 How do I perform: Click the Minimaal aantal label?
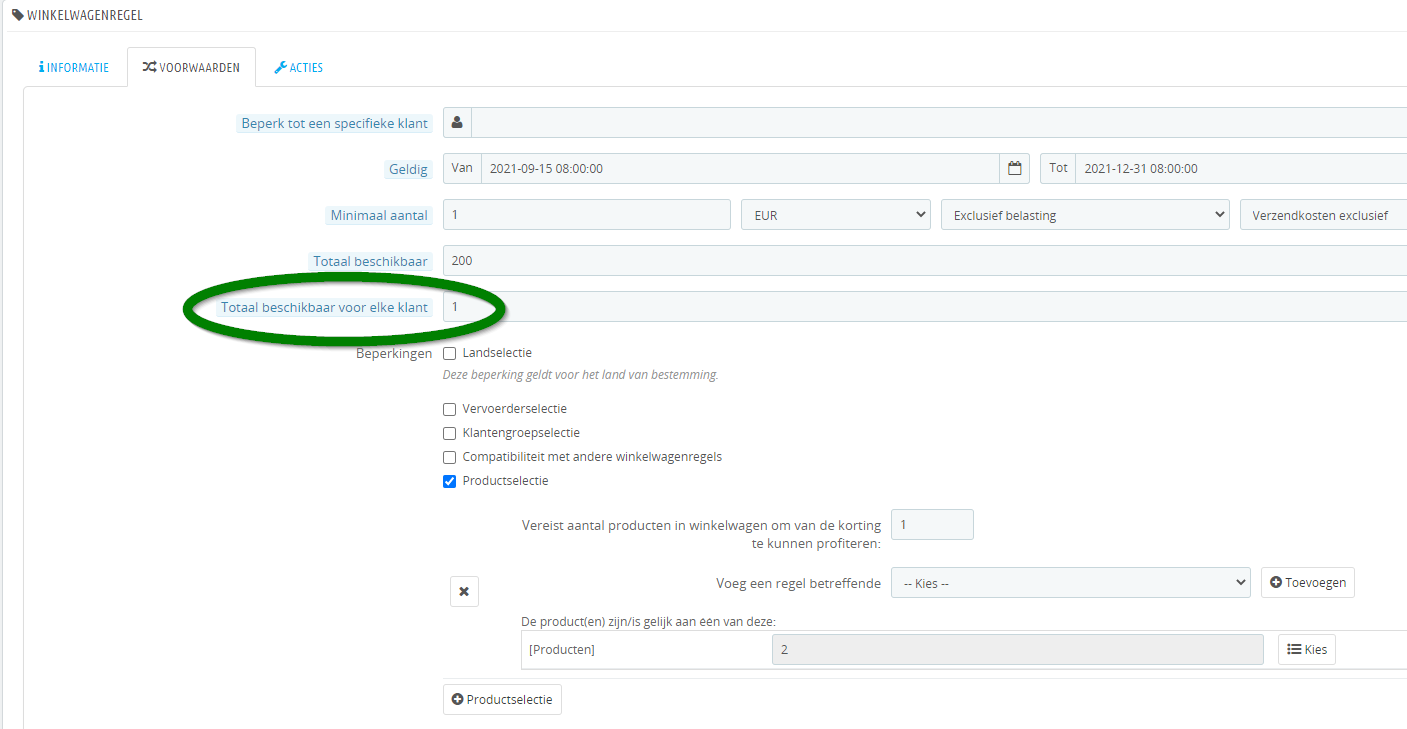379,216
